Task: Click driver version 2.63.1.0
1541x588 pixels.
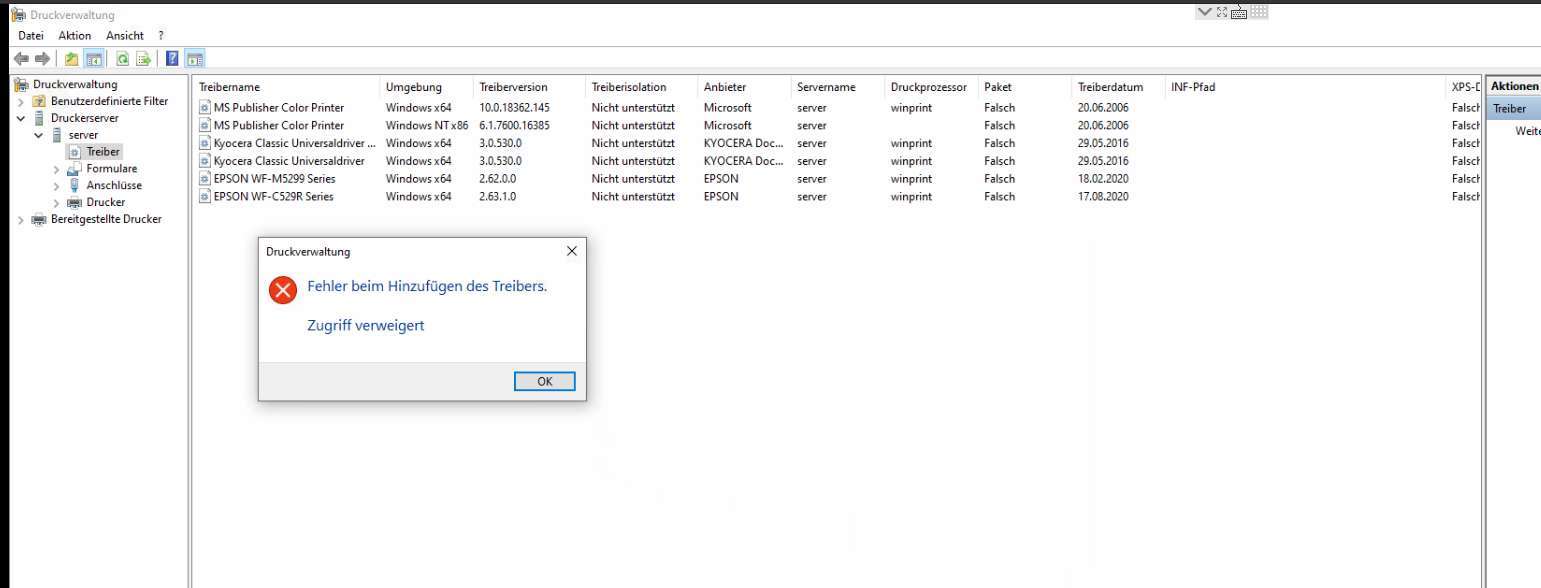Action: (498, 197)
